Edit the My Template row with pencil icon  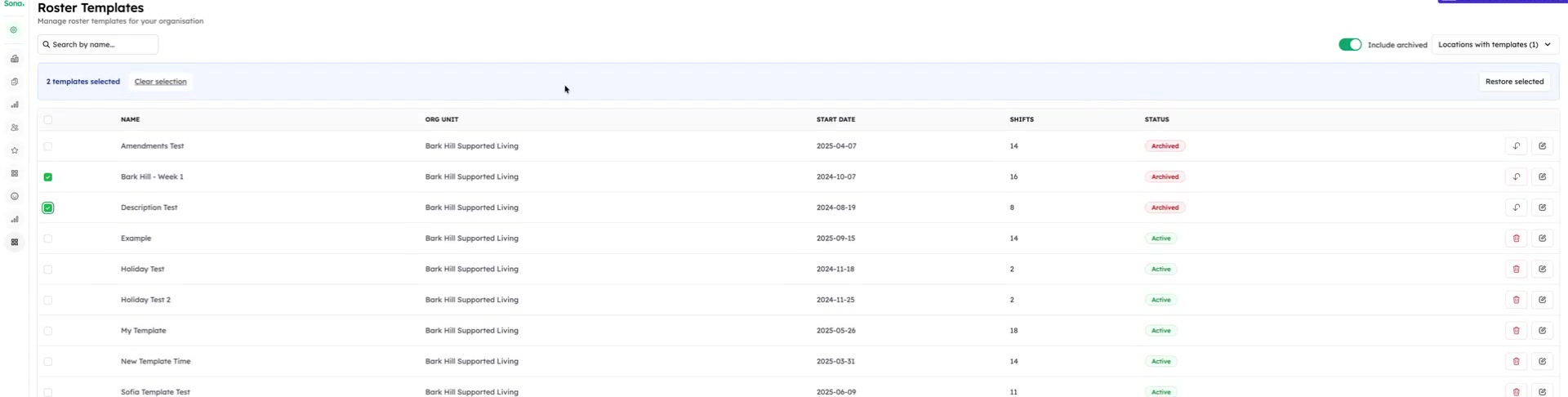click(x=1542, y=331)
